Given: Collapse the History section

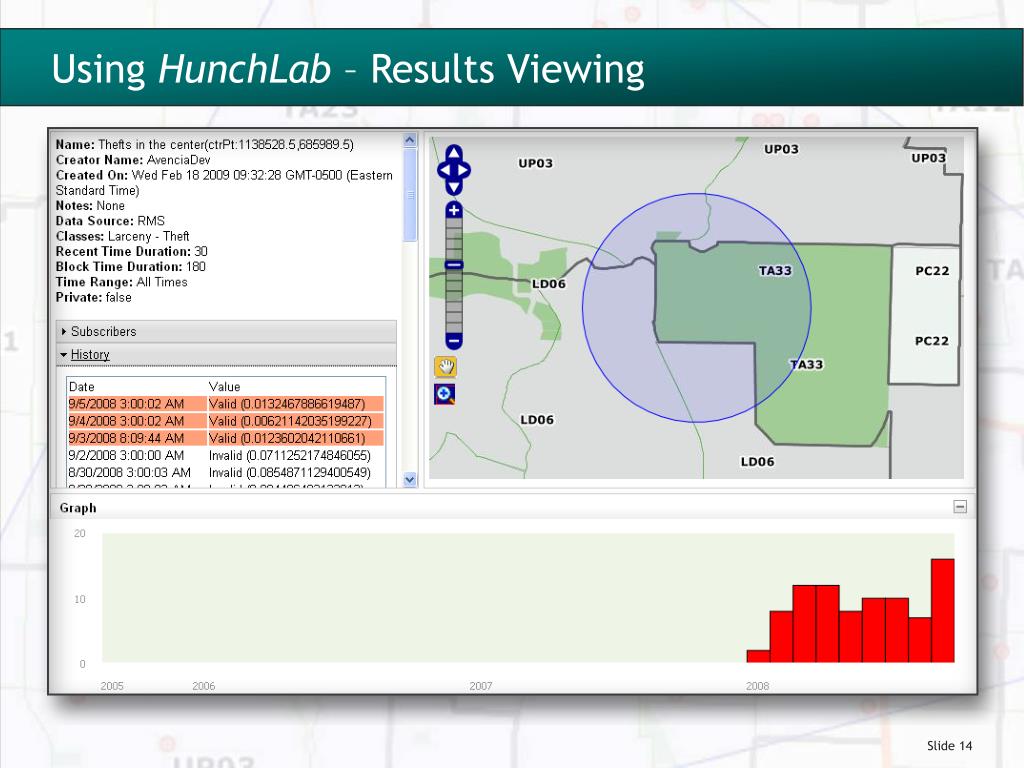Looking at the screenshot, I should (226, 354).
